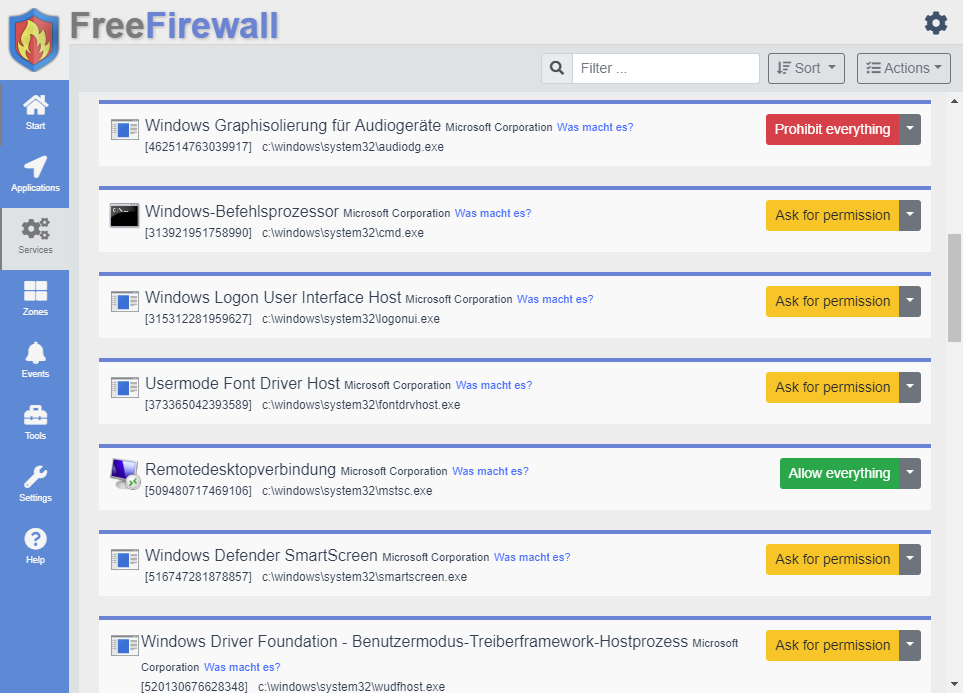Click the Windows Defender SmartScreen program icon

click(125, 560)
